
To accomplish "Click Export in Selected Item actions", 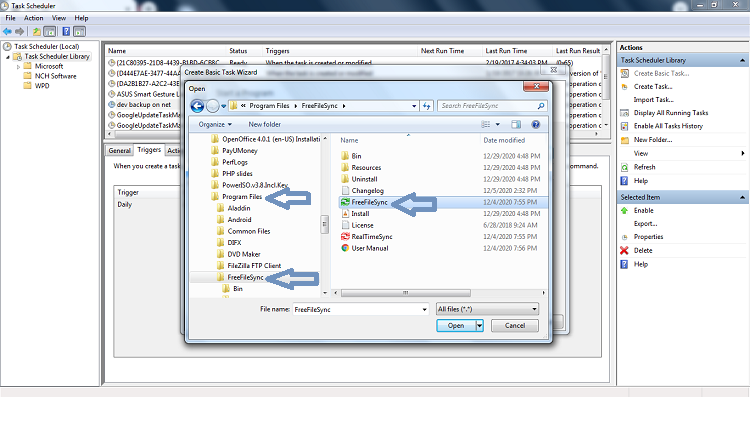I will pos(645,223).
